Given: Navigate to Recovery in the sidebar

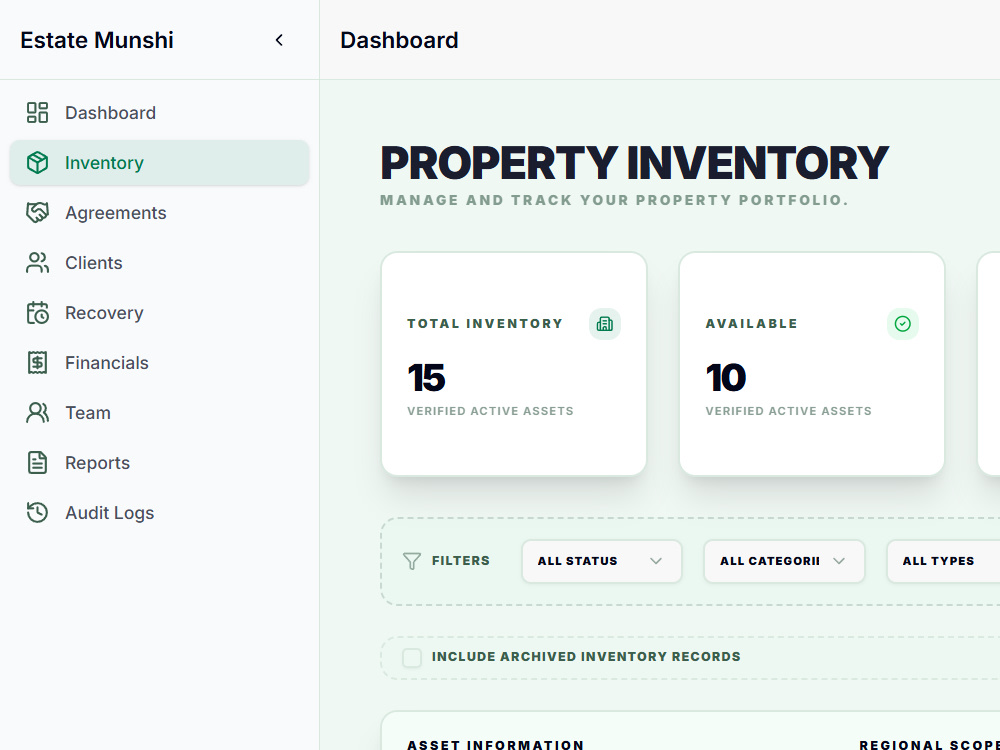Looking at the screenshot, I should click(159, 312).
